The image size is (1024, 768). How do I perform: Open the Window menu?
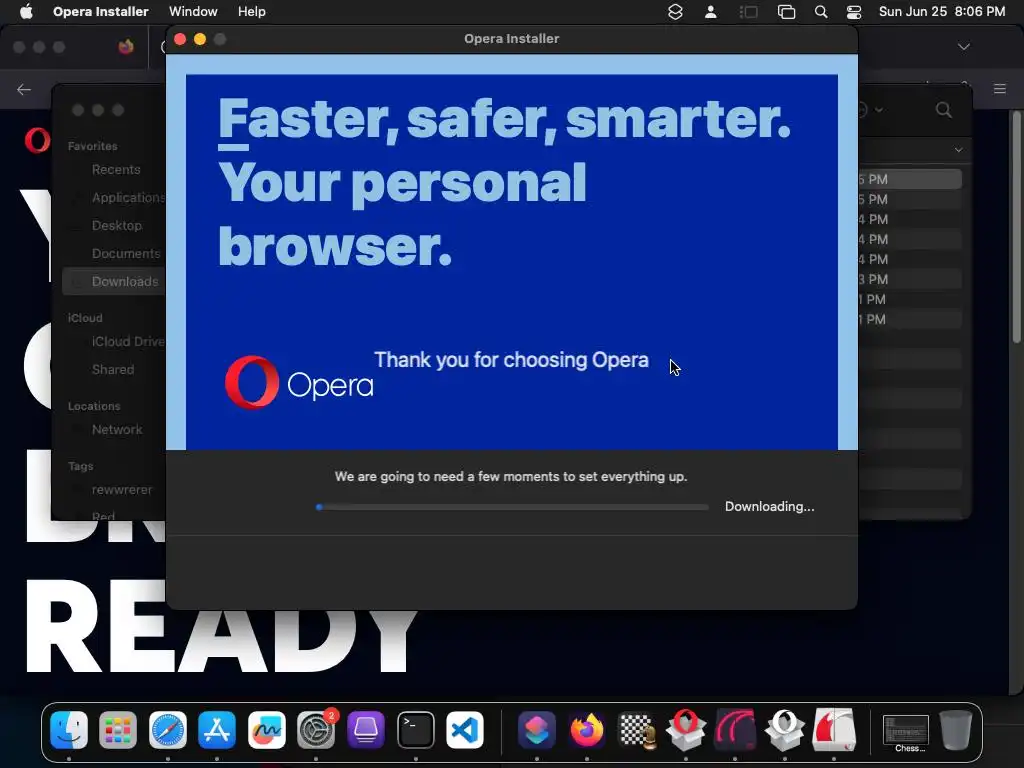(193, 12)
